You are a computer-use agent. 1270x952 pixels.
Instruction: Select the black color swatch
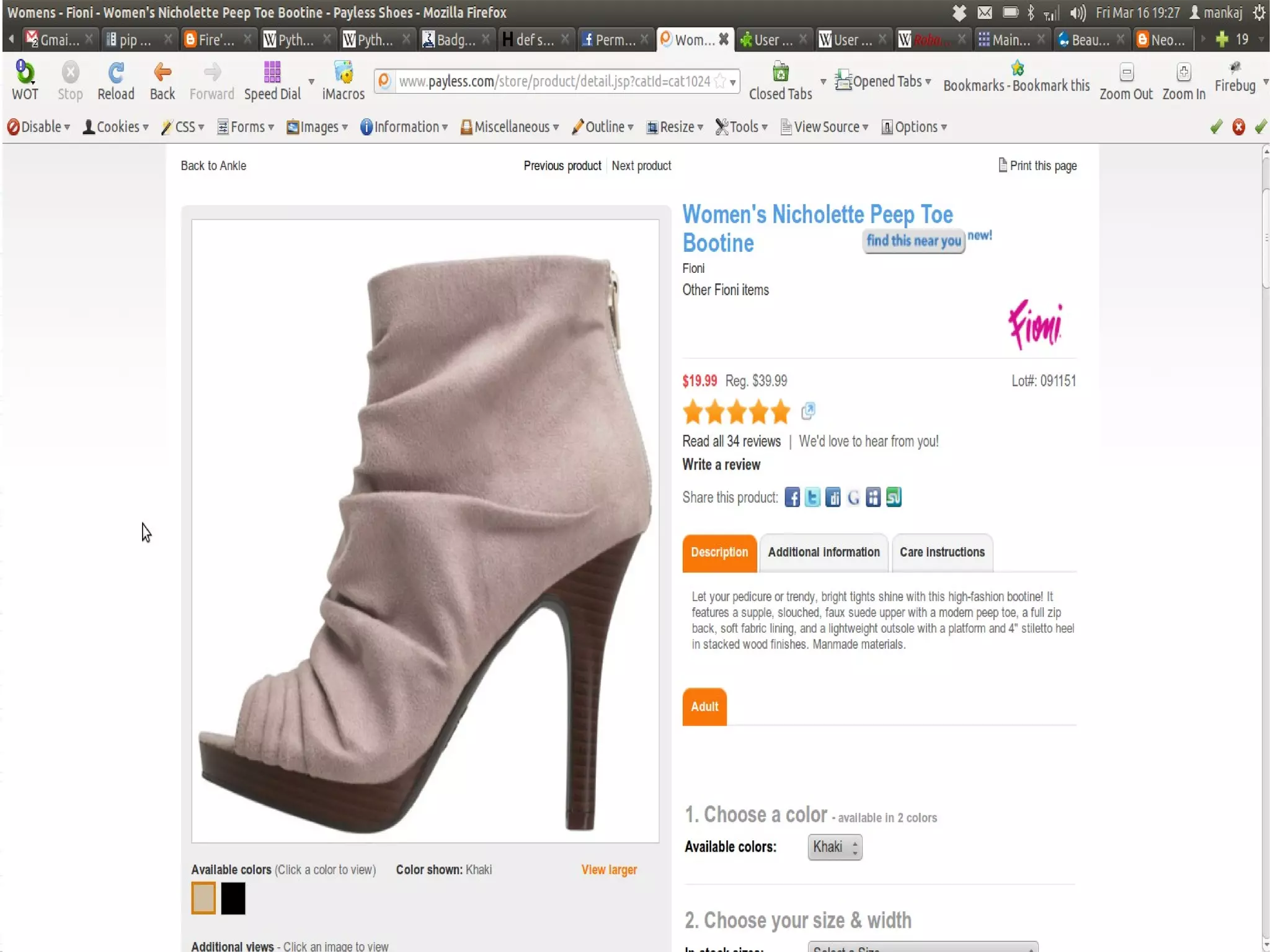pyautogui.click(x=233, y=898)
